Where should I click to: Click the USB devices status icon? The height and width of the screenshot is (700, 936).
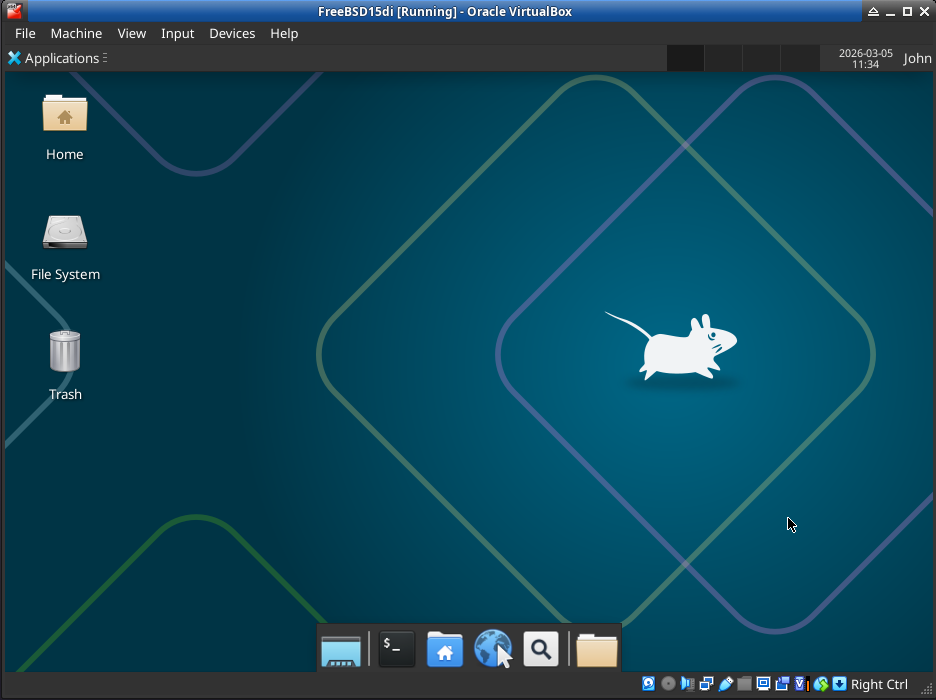[726, 684]
